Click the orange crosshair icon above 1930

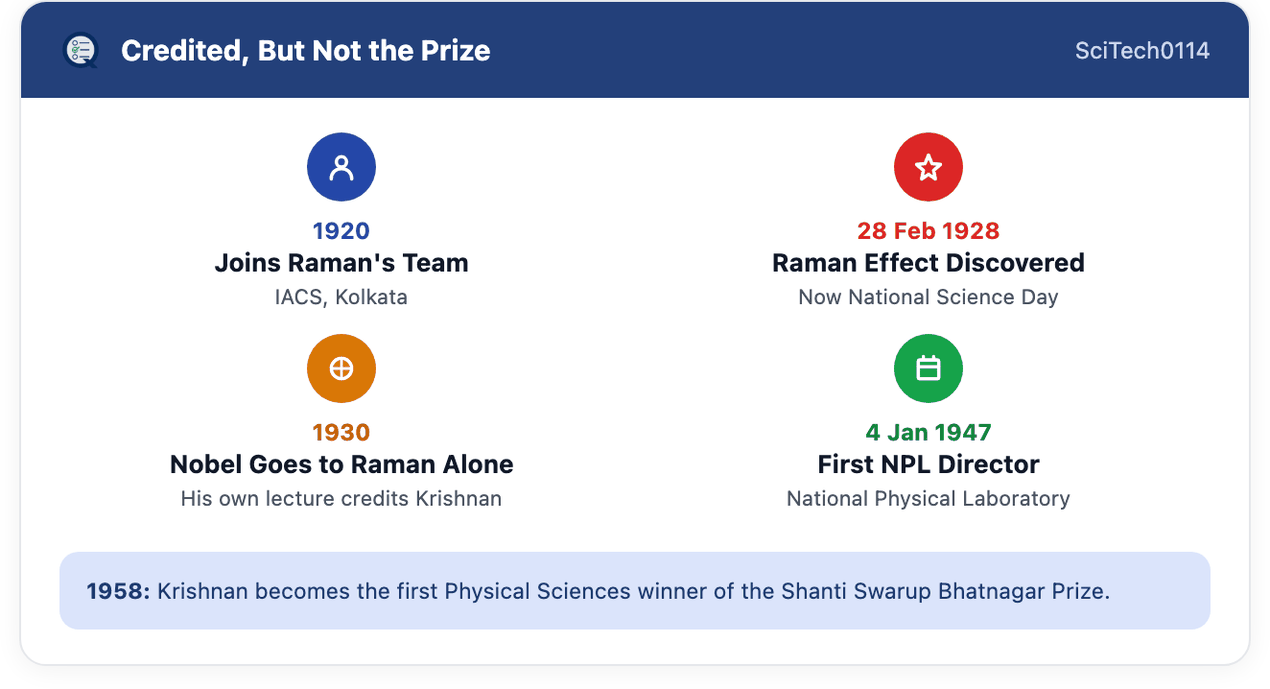point(341,369)
